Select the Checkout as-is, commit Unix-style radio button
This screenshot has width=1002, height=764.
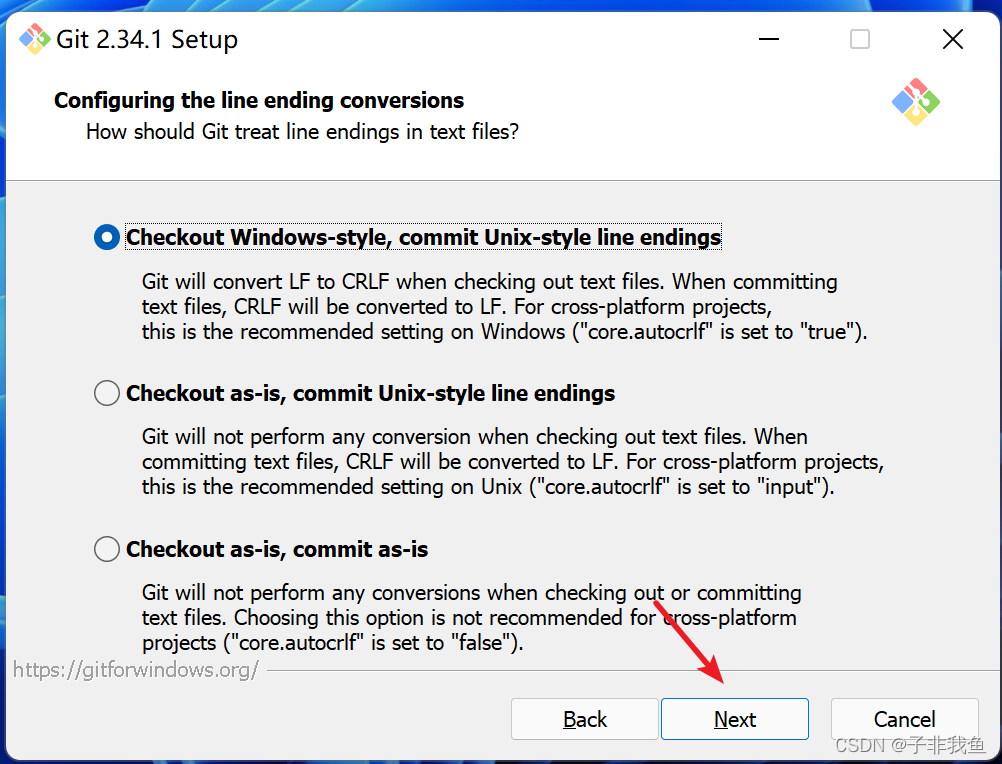click(107, 393)
